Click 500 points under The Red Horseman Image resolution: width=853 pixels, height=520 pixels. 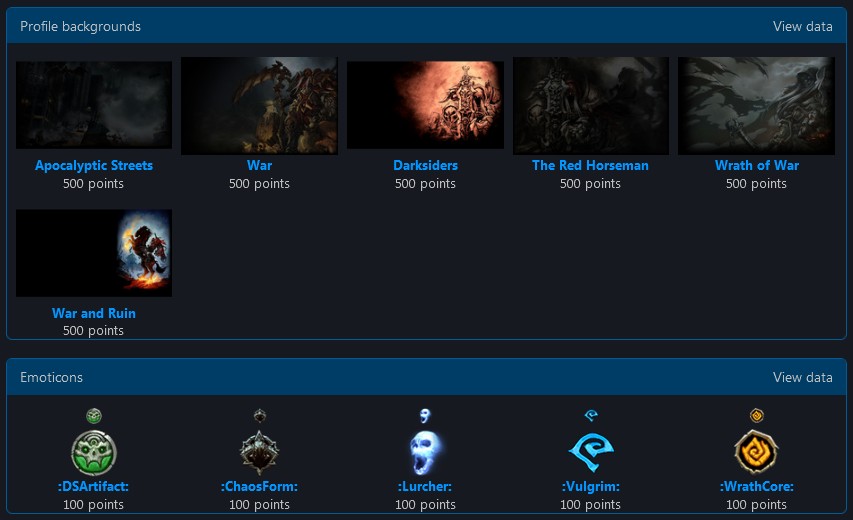point(590,184)
